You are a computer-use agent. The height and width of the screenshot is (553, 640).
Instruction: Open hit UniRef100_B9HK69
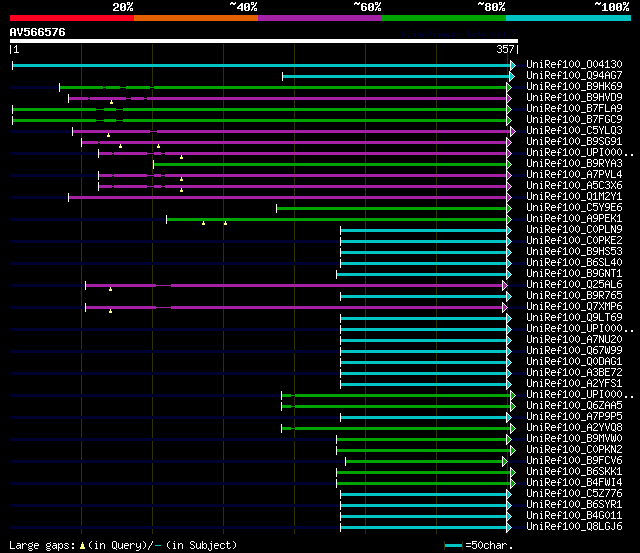click(574, 86)
